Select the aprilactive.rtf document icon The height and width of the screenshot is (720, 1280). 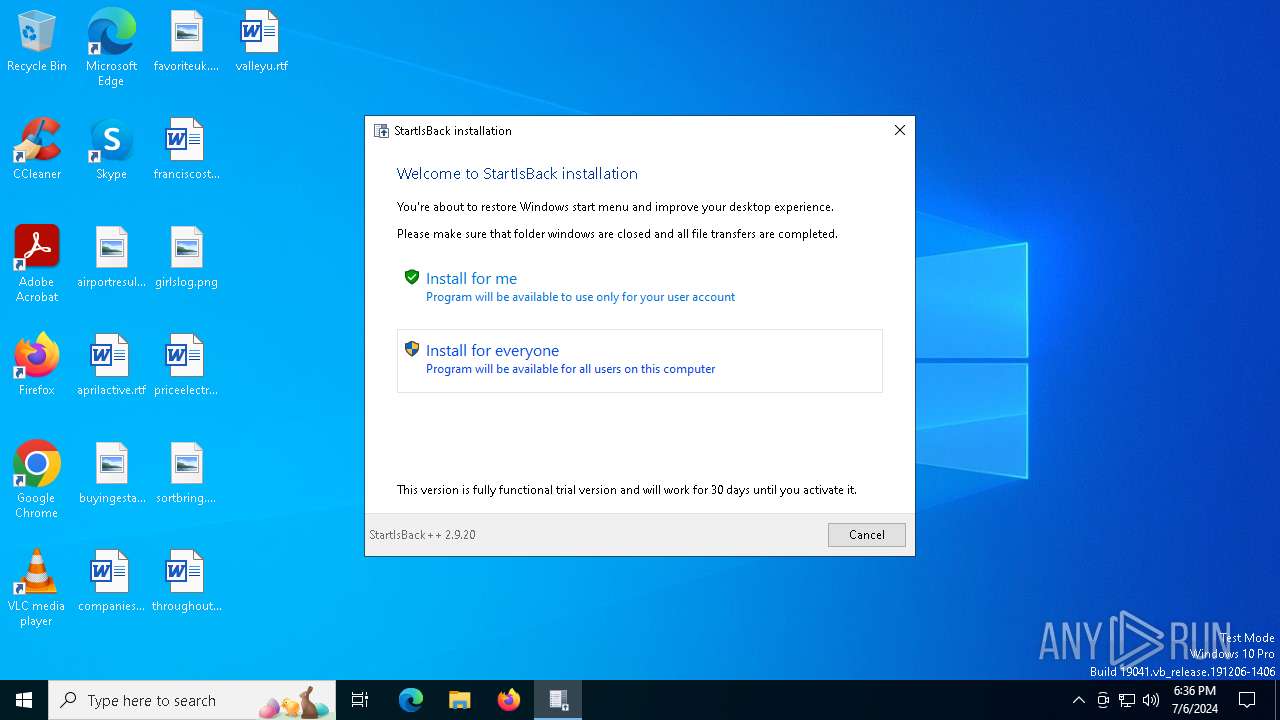[x=111, y=366]
